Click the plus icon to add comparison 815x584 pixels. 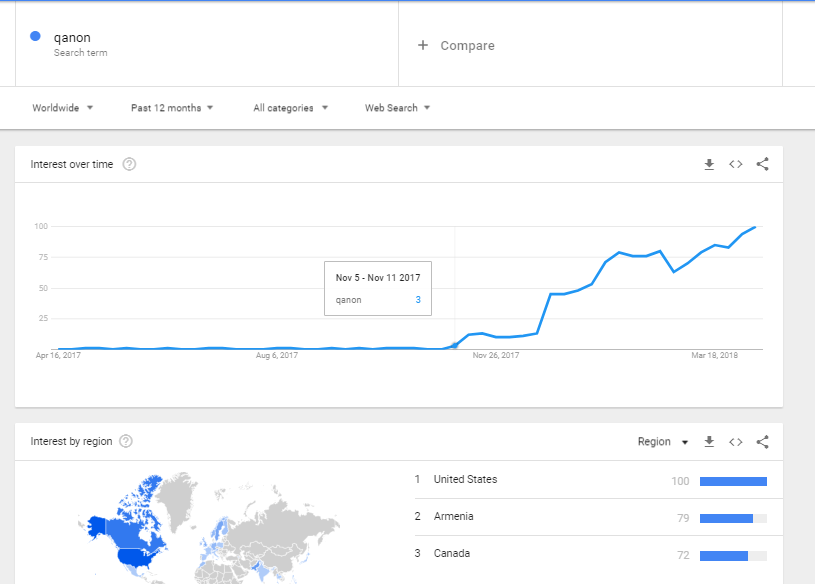423,45
